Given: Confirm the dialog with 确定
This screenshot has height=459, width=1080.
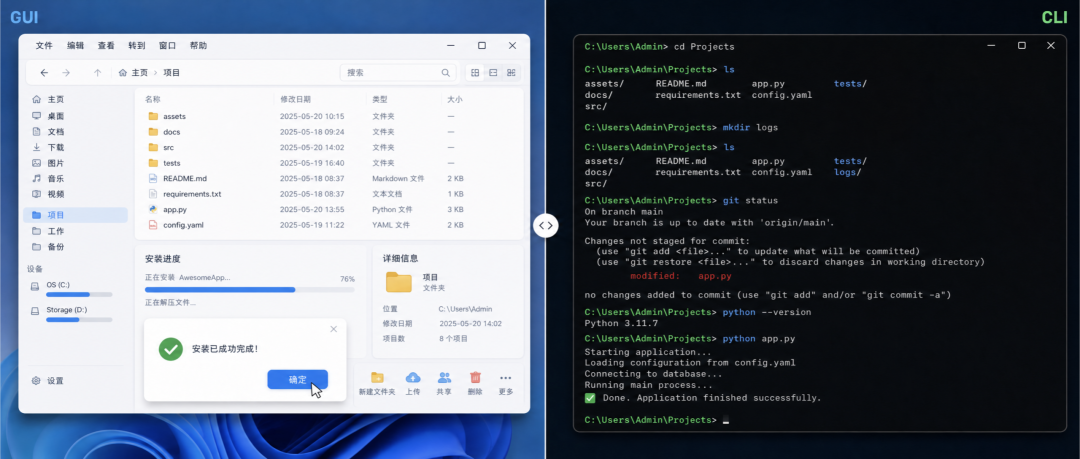Looking at the screenshot, I should 298,380.
